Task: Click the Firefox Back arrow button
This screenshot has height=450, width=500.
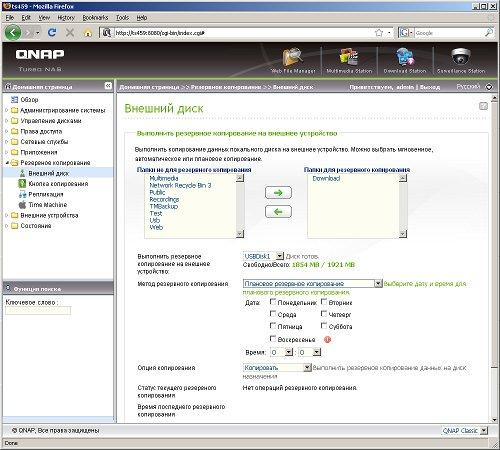Action: (x=13, y=33)
